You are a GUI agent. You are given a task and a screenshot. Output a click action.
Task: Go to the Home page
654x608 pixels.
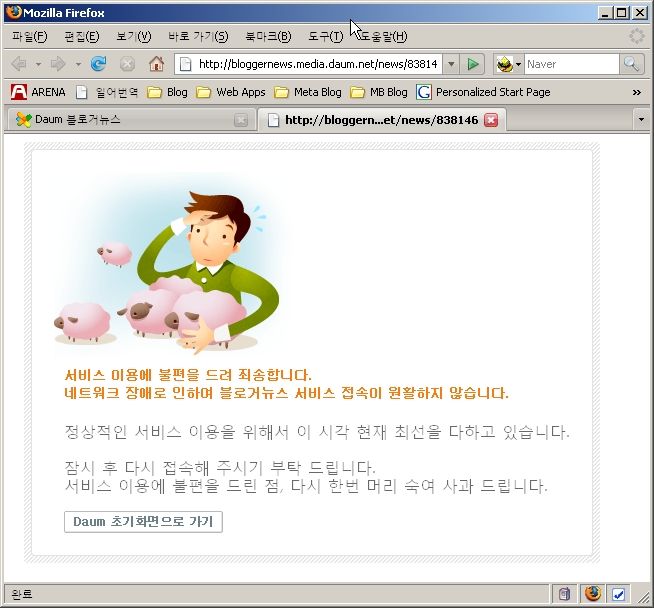tap(156, 64)
